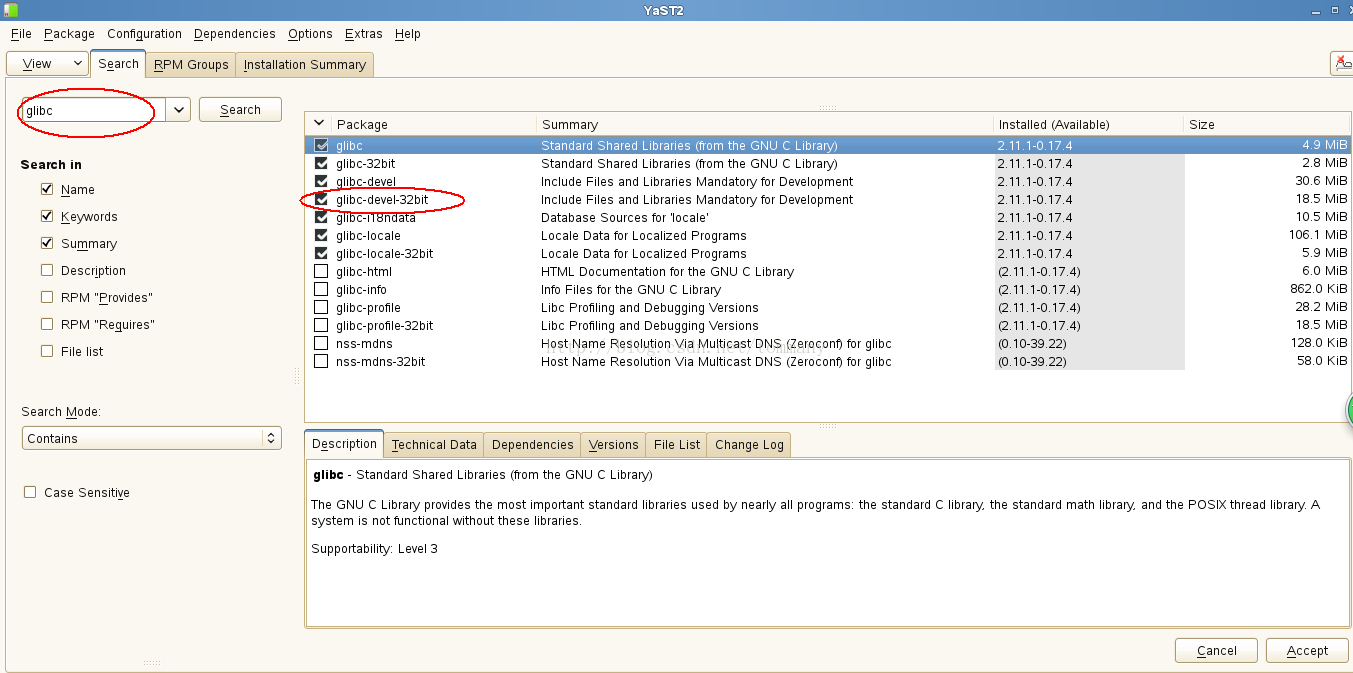Open the status header column dropdown arrow

319,124
